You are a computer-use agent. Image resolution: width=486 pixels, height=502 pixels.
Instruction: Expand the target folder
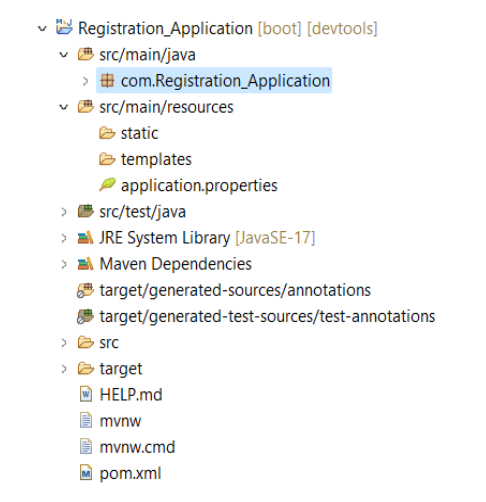(64, 369)
